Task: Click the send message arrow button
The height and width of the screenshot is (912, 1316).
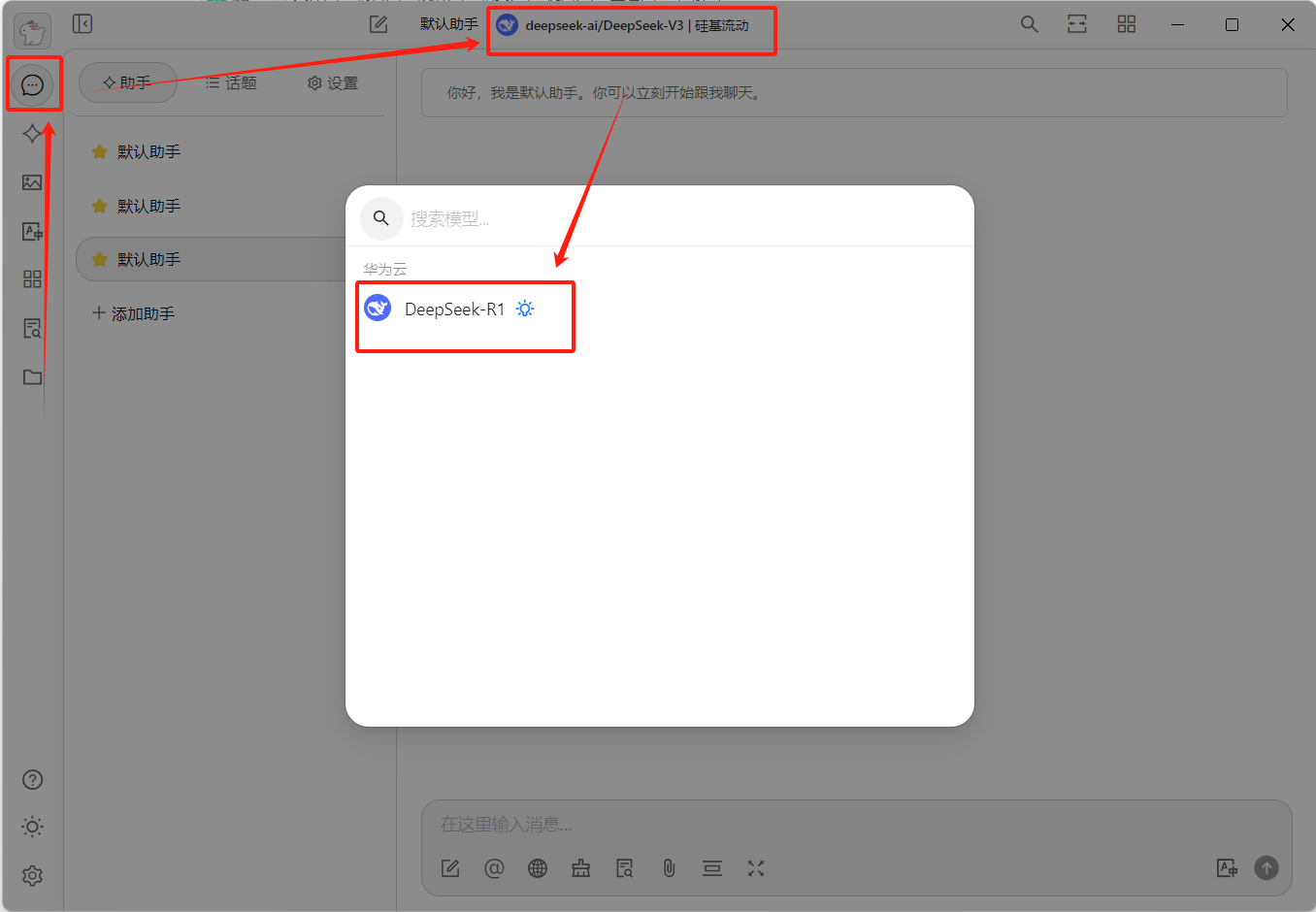Action: pos(1267,868)
